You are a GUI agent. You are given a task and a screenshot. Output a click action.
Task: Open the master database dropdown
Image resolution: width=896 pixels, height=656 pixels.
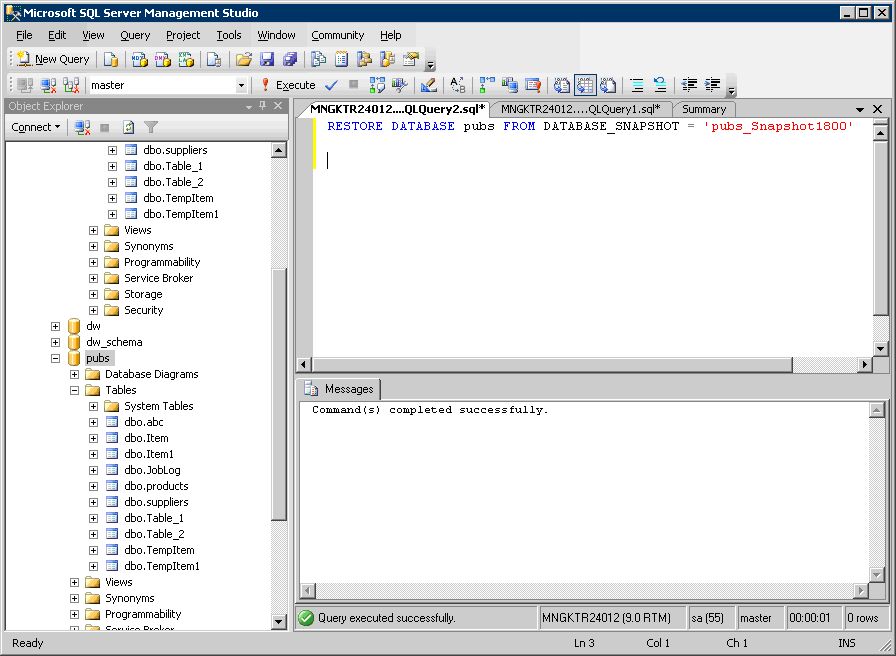[241, 85]
